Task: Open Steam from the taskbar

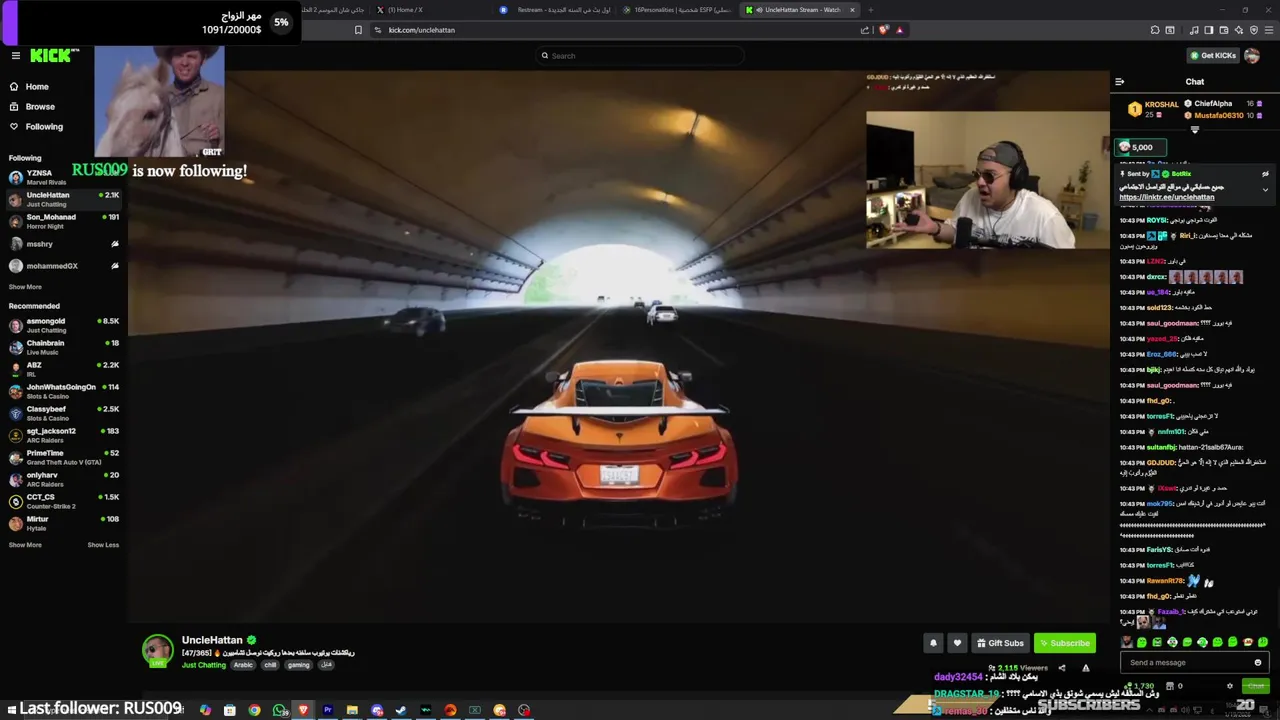Action: point(401,710)
